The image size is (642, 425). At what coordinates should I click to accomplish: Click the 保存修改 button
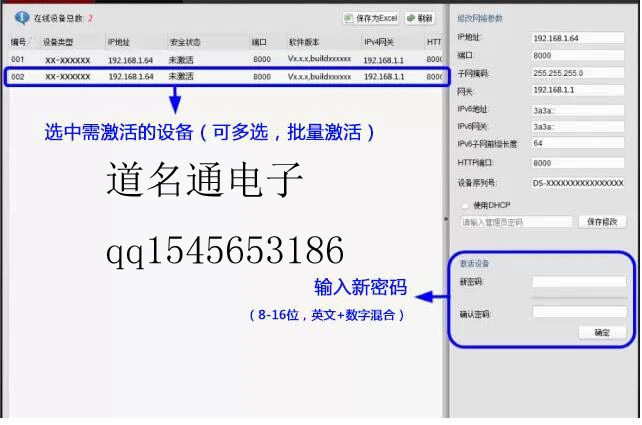pos(601,222)
